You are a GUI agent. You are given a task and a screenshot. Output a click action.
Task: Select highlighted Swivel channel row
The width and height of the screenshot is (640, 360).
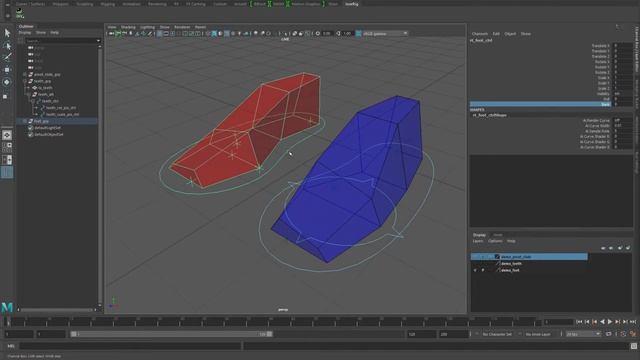(541, 104)
